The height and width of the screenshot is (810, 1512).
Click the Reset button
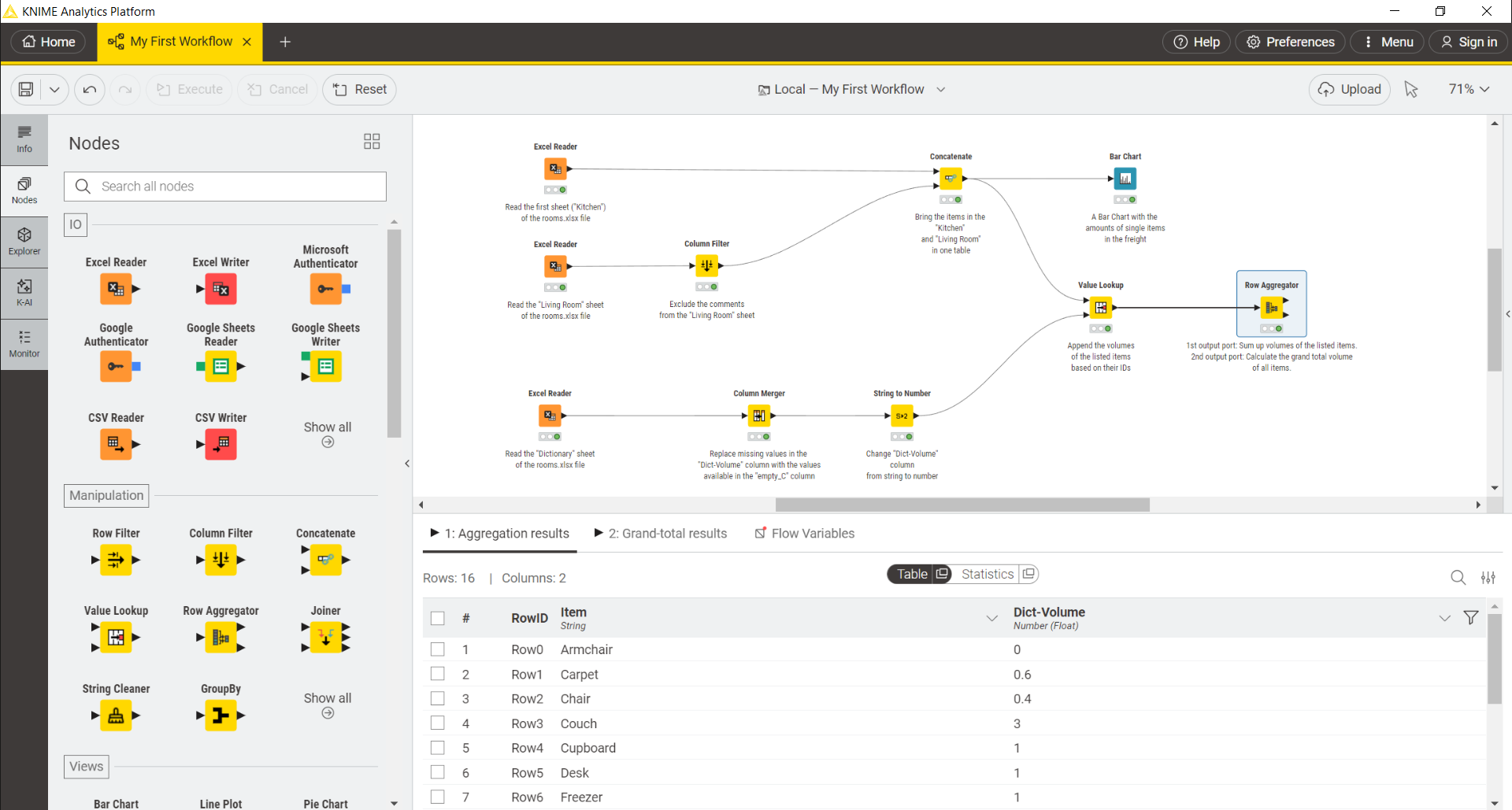point(359,89)
